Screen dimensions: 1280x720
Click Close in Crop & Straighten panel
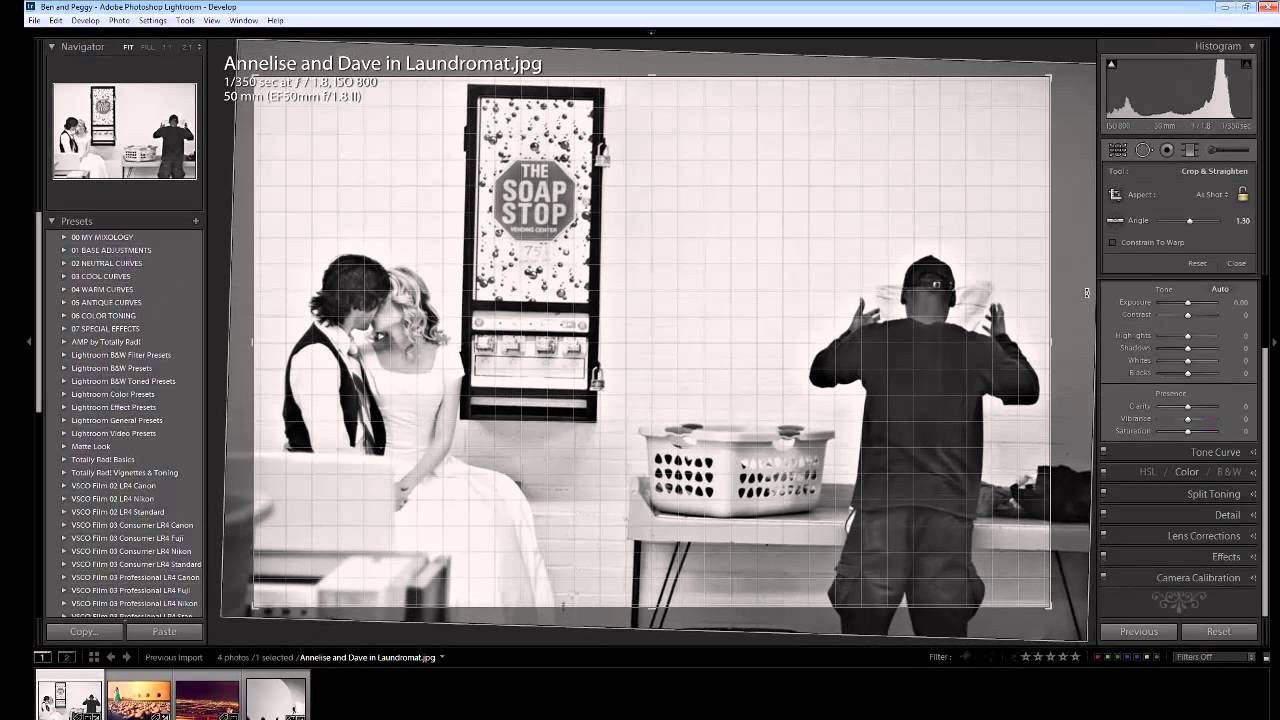point(1236,263)
